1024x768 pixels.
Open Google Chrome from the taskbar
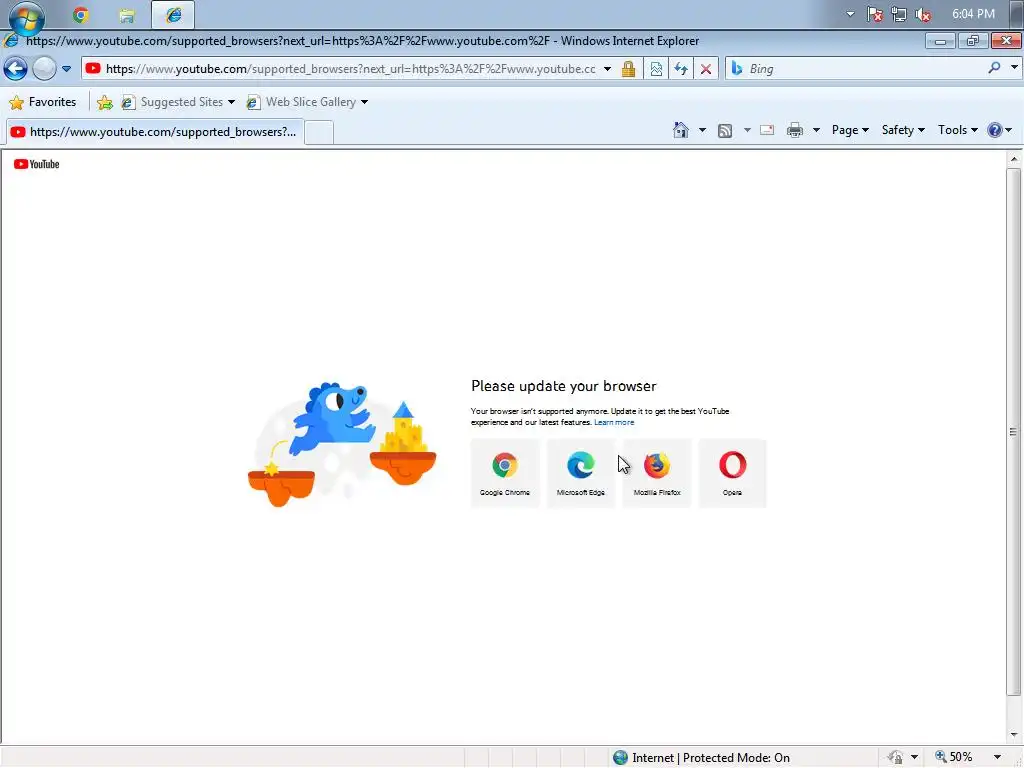(x=81, y=14)
